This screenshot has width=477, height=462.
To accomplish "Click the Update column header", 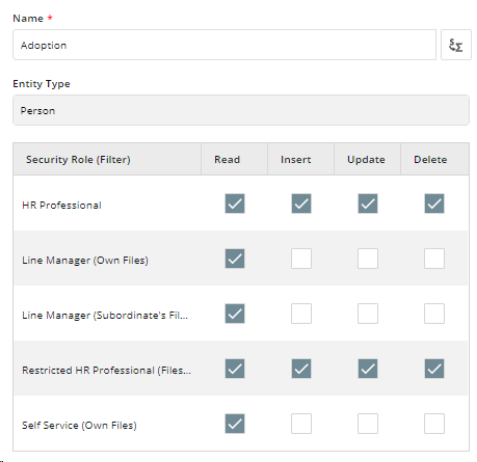I will click(367, 159).
